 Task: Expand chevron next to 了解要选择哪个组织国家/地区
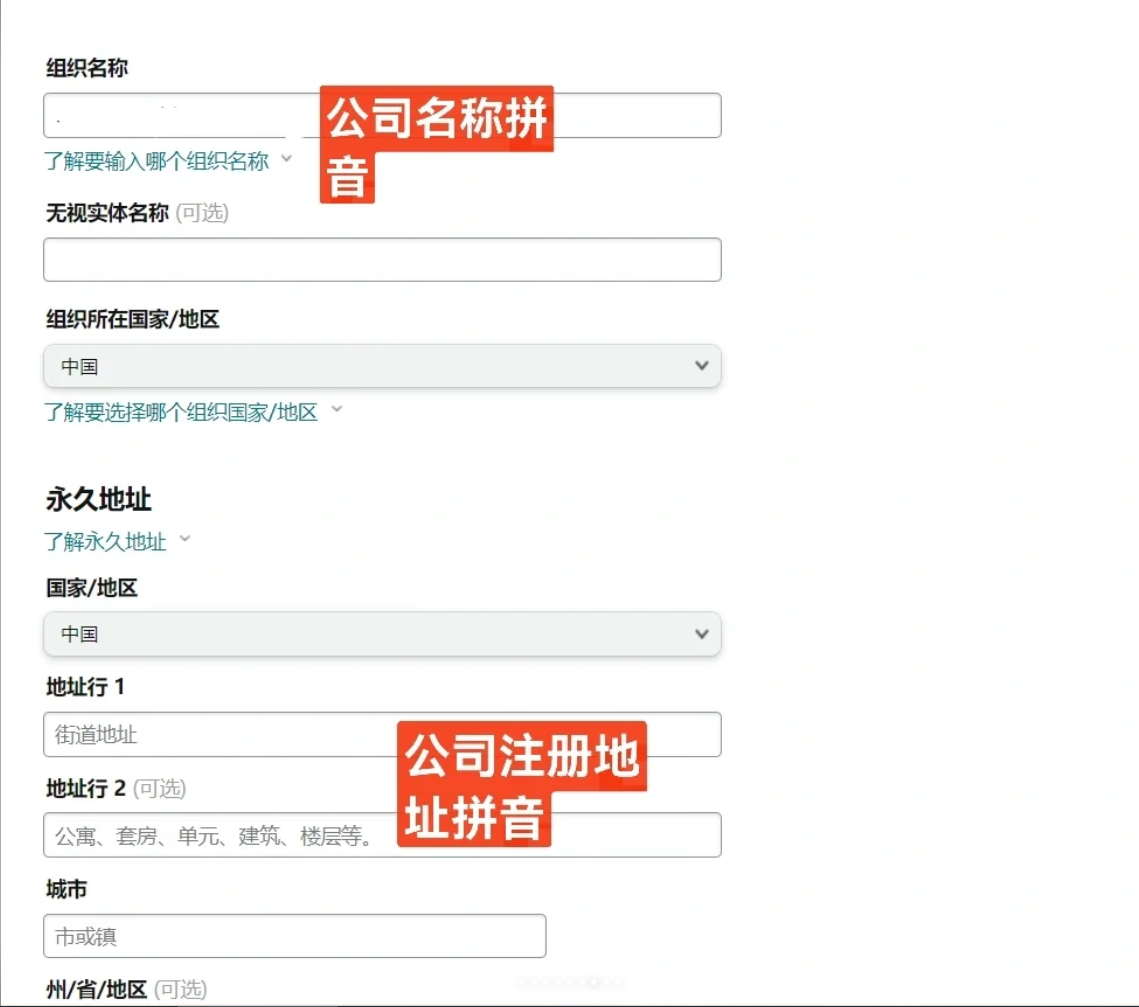pos(337,410)
